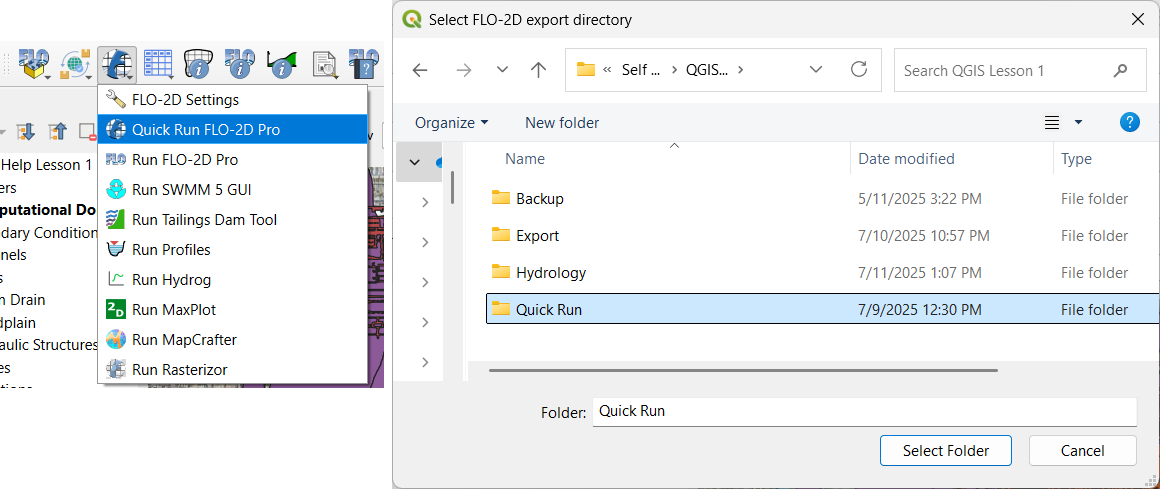Open the view options dropdown arrow
Screen dimensions: 1160x489
pos(1078,123)
